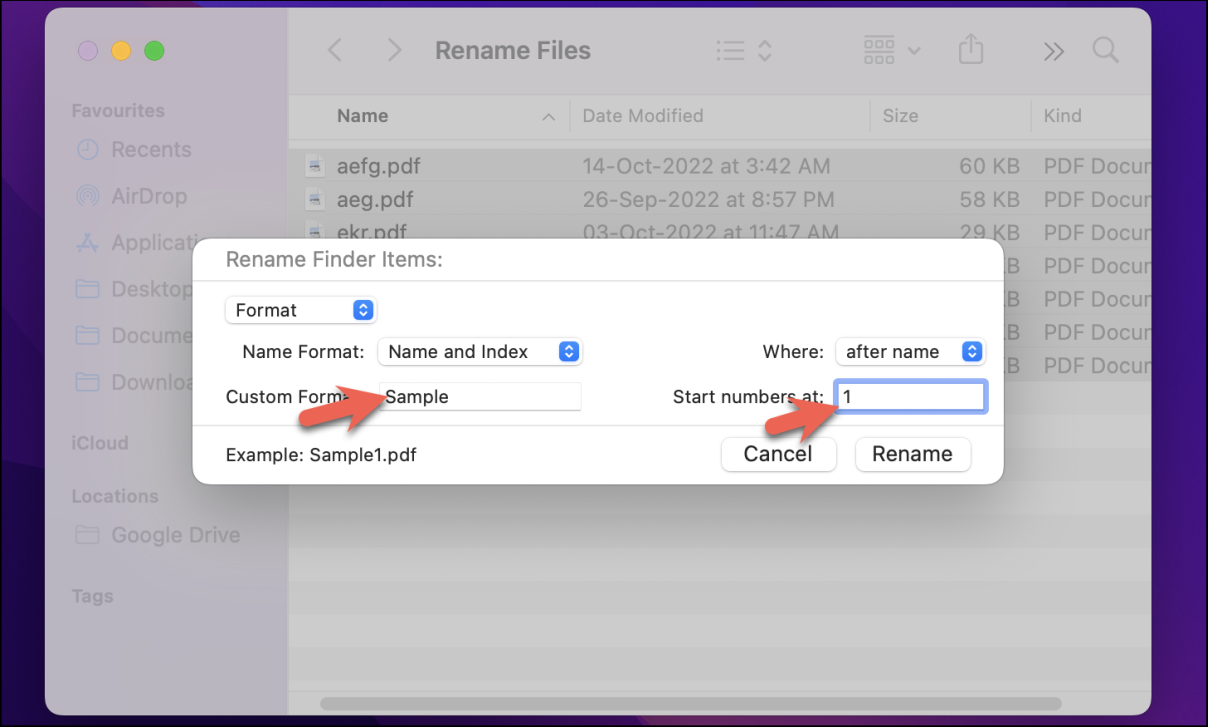The height and width of the screenshot is (727, 1208).
Task: Click the Recents clock icon
Action: coord(88,150)
